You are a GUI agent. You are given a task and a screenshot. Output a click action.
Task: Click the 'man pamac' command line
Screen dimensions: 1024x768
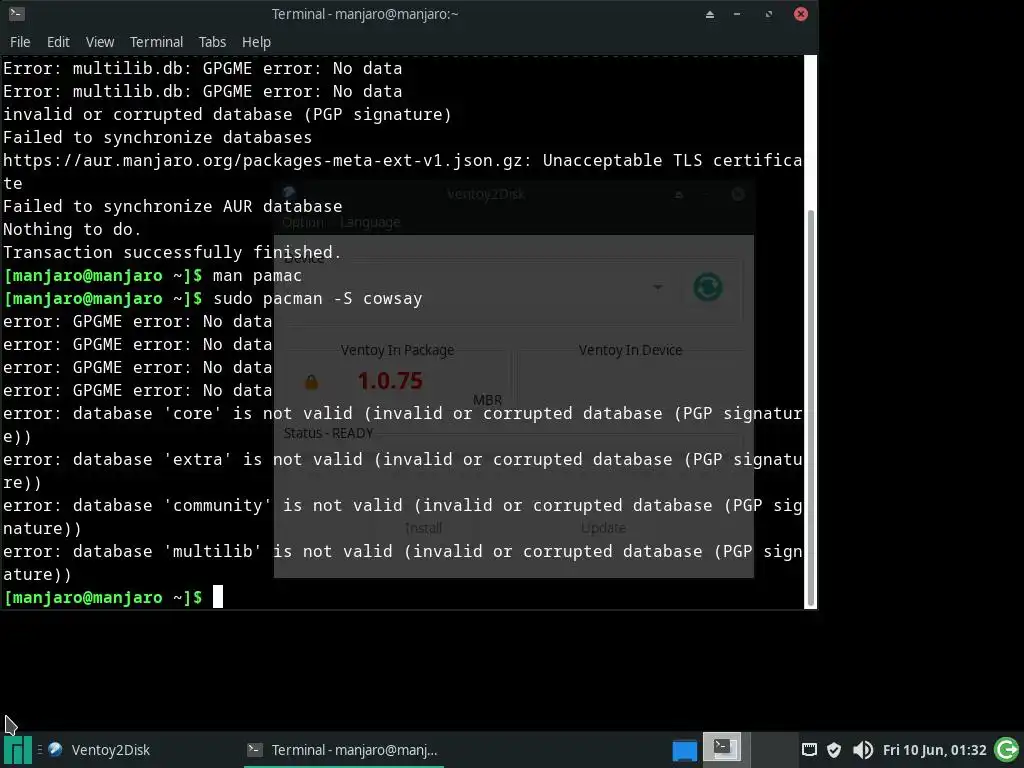pos(257,276)
